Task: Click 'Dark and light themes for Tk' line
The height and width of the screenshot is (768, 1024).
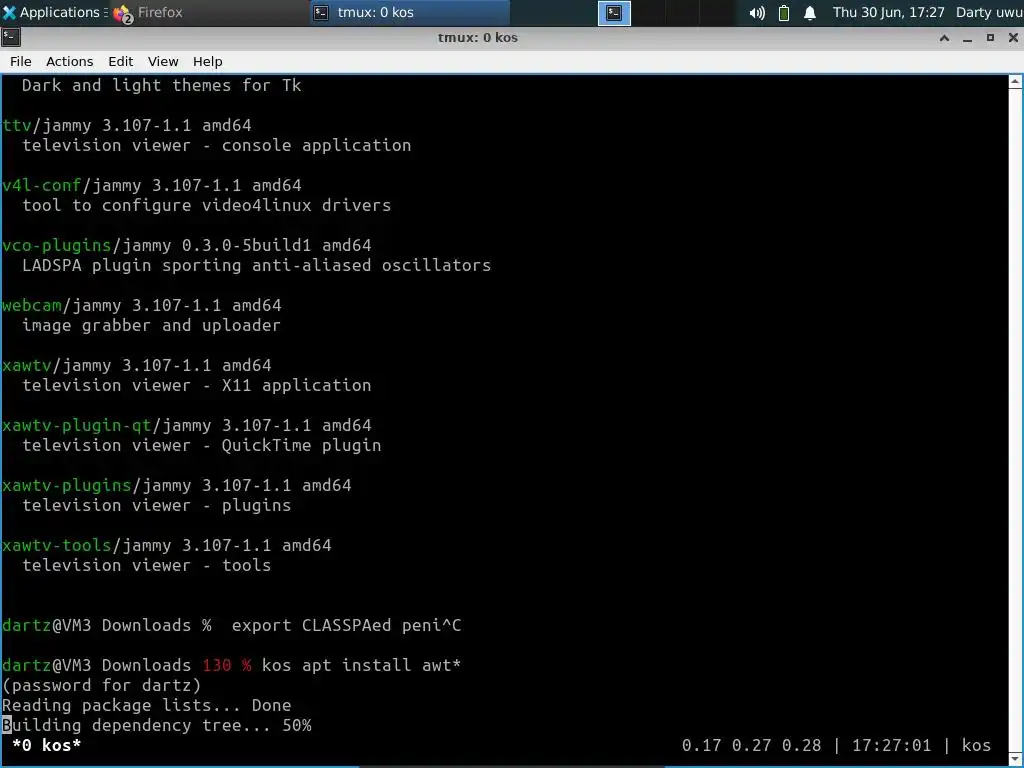Action: click(161, 85)
